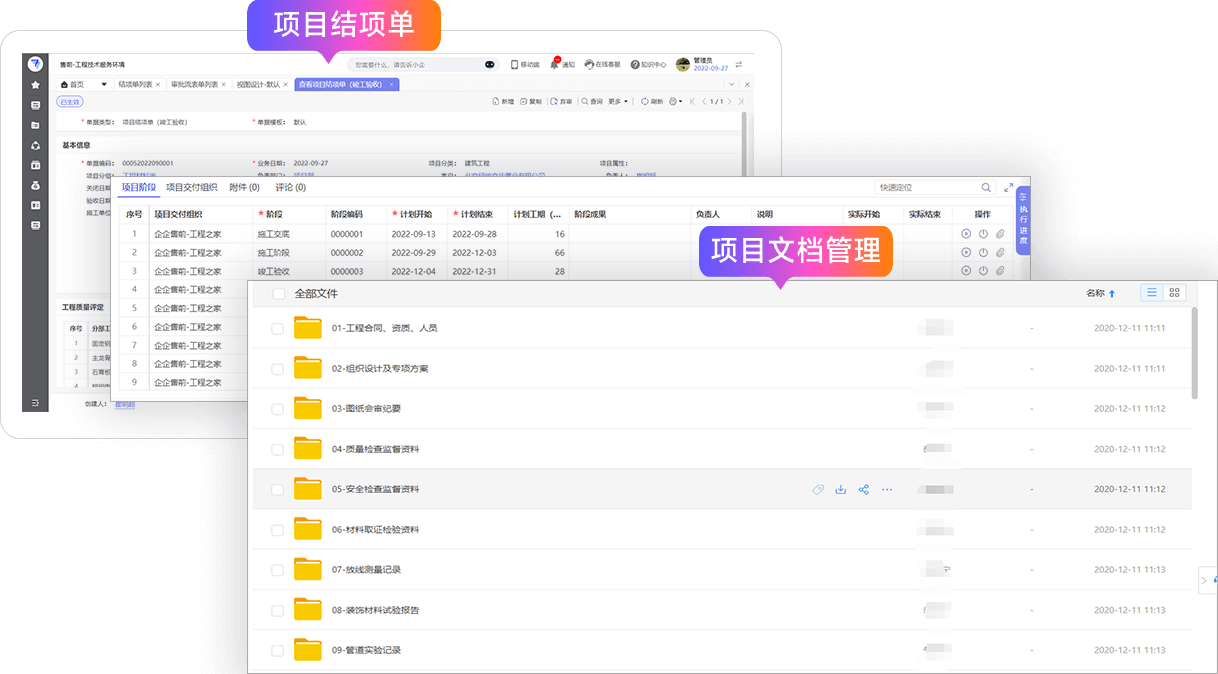1218x674 pixels.
Task: Click the share icon on 05-安全检查监督资料 row
Action: [863, 490]
